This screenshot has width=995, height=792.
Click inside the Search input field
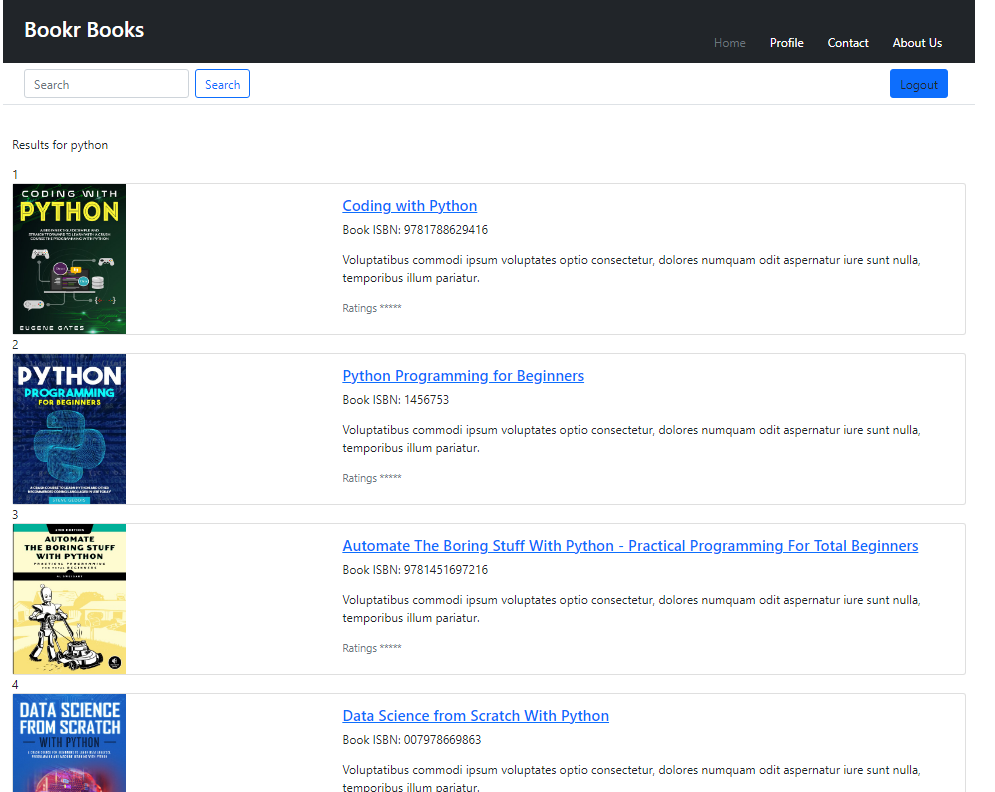pyautogui.click(x=106, y=83)
